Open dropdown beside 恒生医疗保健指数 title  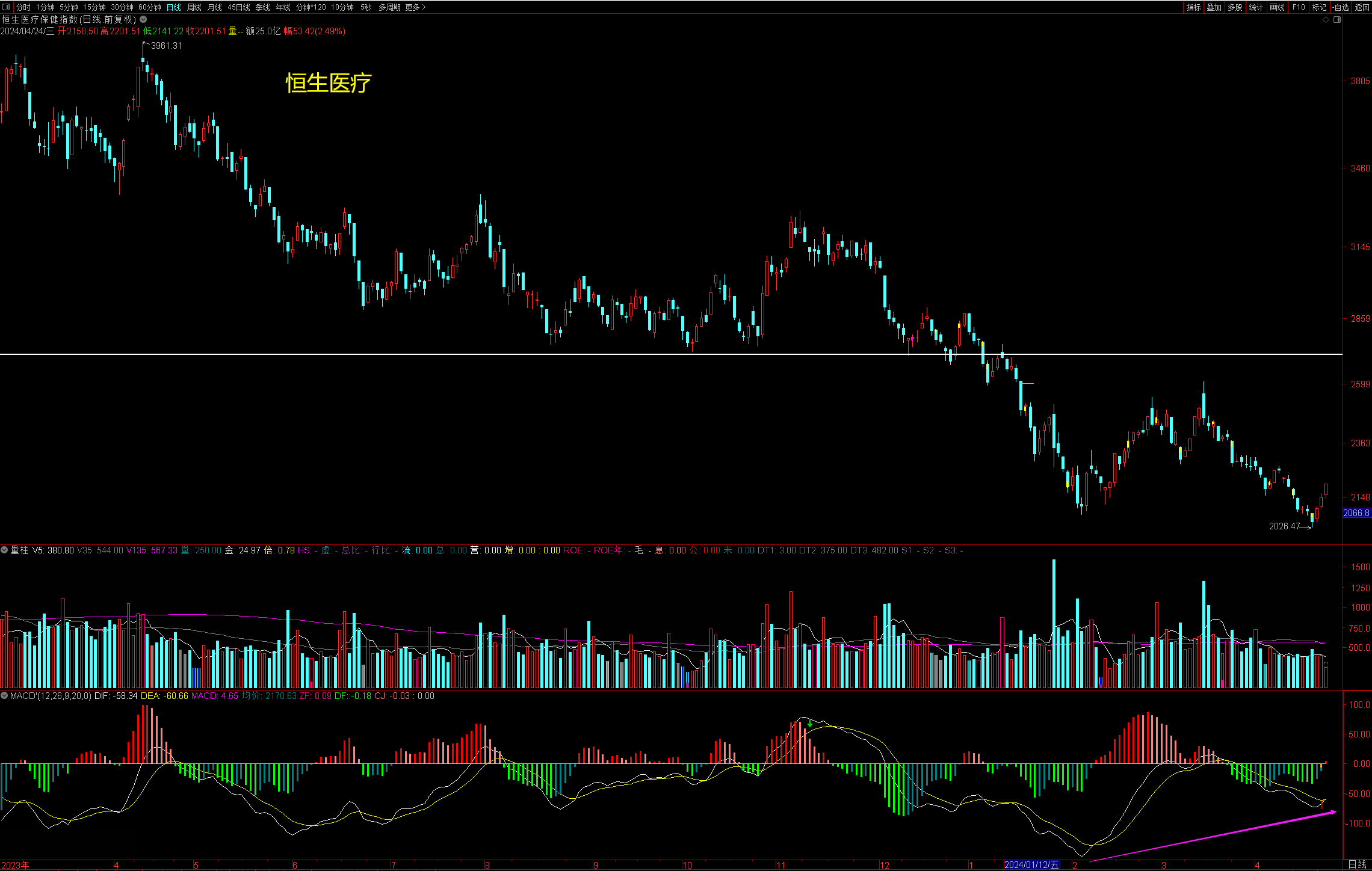tap(143, 19)
